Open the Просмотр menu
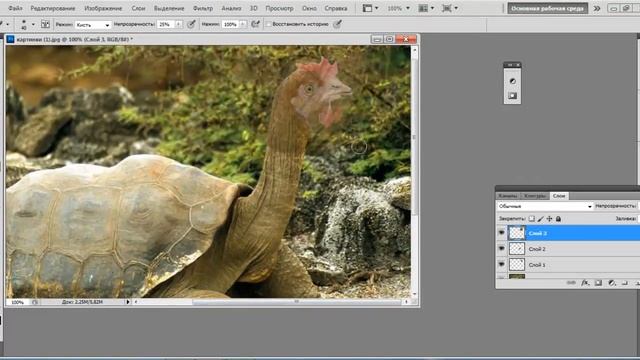Image resolution: width=640 pixels, height=360 pixels. 279,8
